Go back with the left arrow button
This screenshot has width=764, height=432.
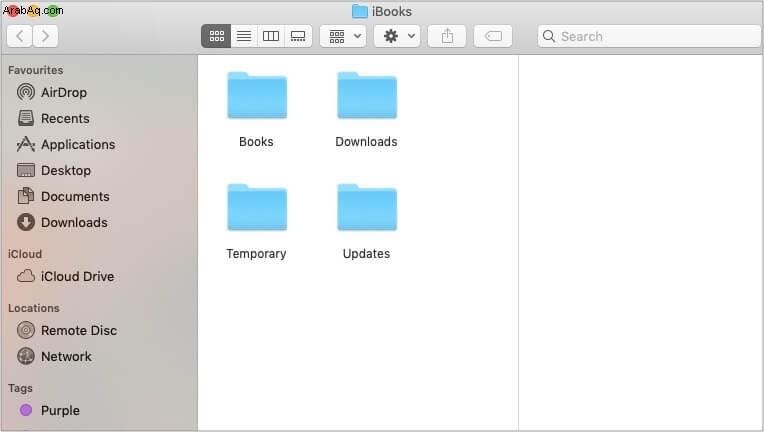click(x=20, y=36)
